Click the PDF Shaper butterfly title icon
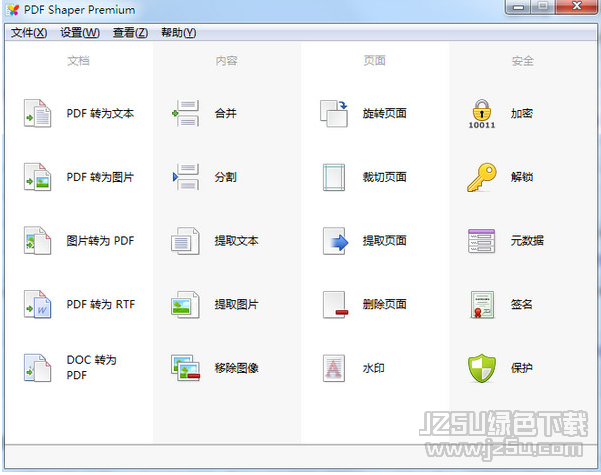 [13, 10]
